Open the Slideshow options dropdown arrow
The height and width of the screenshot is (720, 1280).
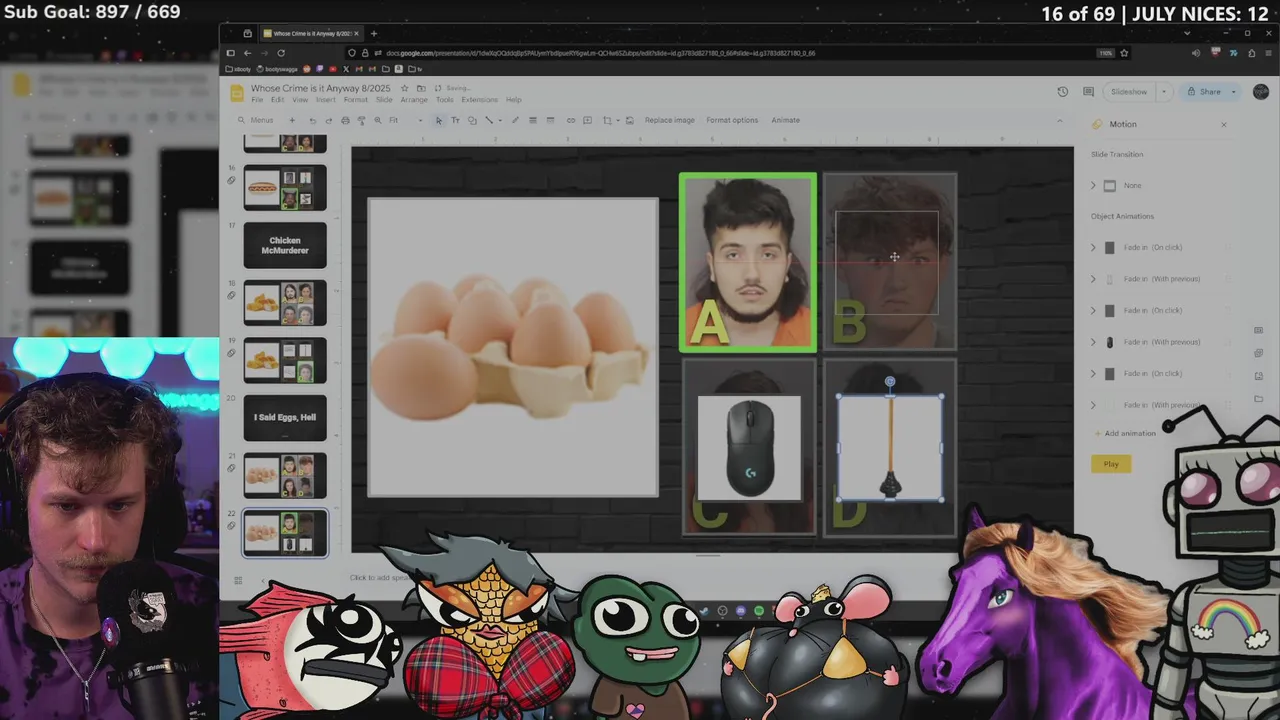point(1163,92)
